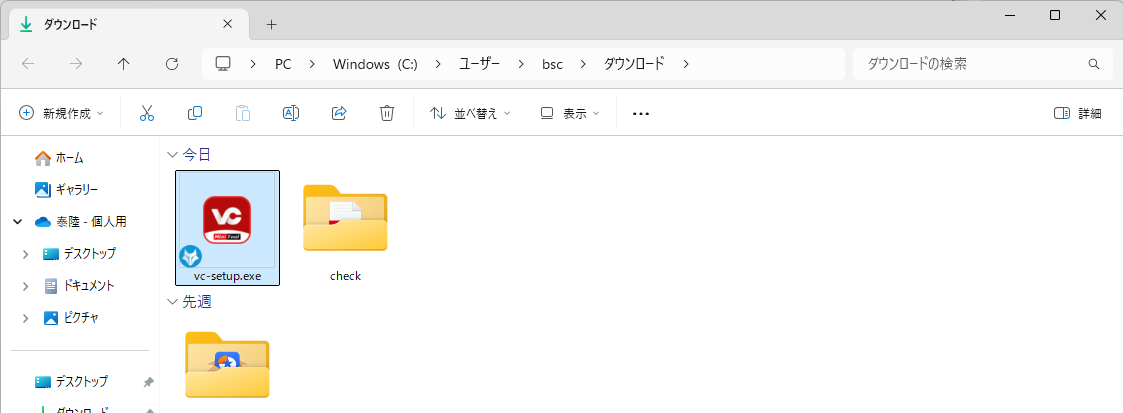Expand chevron after PC in address bar
This screenshot has height=413, width=1123.
coord(312,64)
